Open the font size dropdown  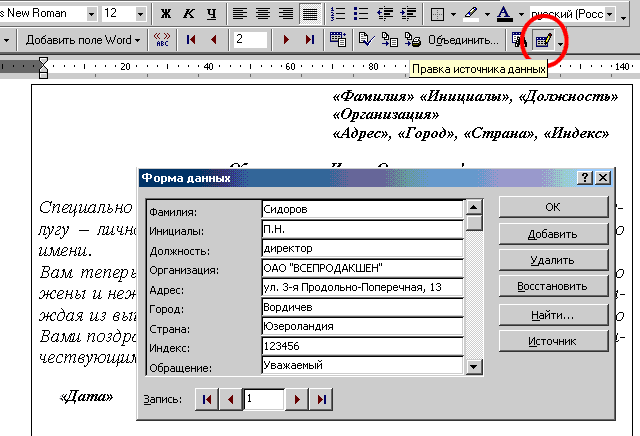[140, 14]
